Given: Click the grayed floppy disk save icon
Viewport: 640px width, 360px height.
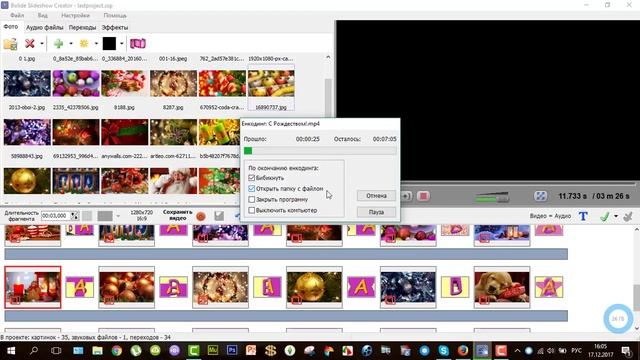Looking at the screenshot, I should coord(219,216).
